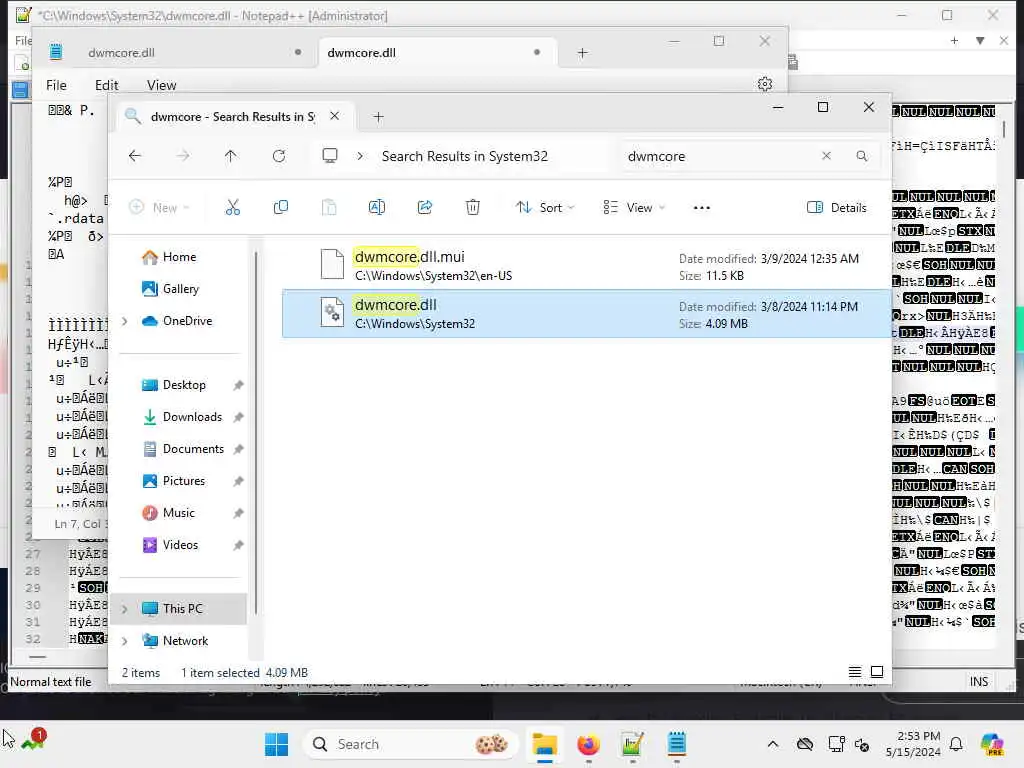This screenshot has height=768, width=1024.
Task: Click the Paste clipboard icon in Explorer toolbar
Action: tap(329, 208)
